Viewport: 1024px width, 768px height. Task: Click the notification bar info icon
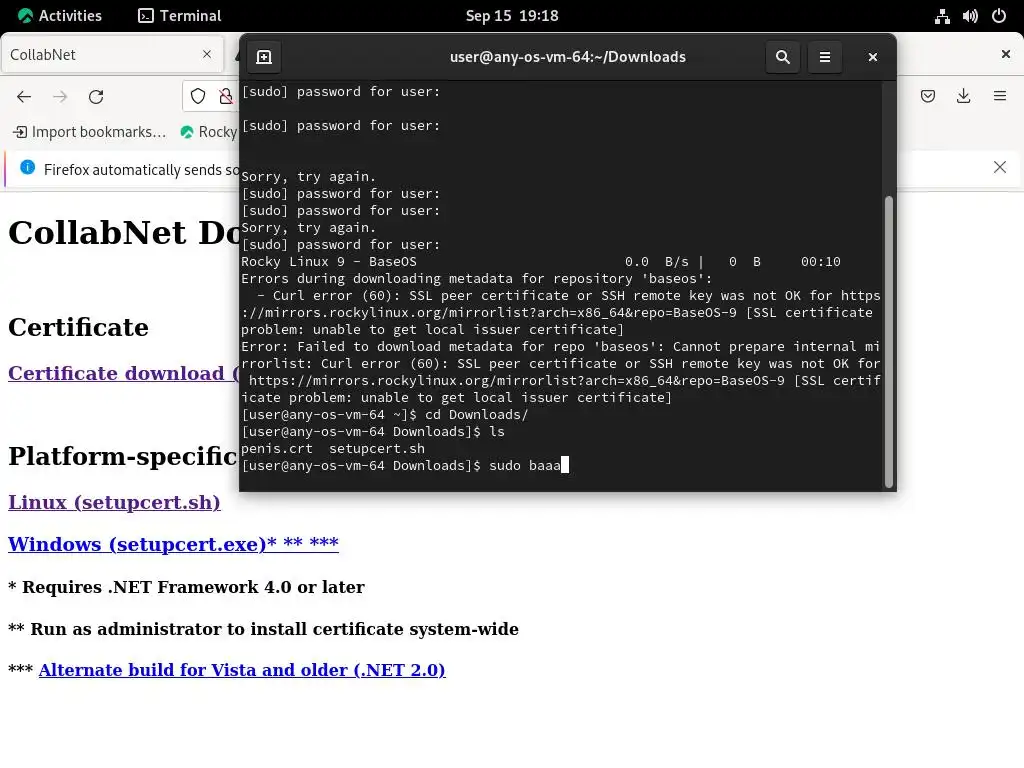27,168
